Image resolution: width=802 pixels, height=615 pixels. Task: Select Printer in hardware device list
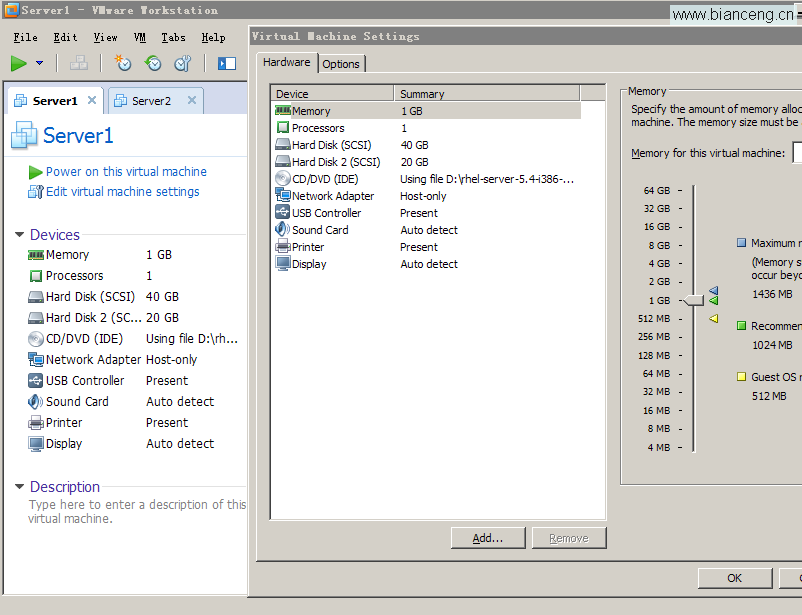point(427,247)
